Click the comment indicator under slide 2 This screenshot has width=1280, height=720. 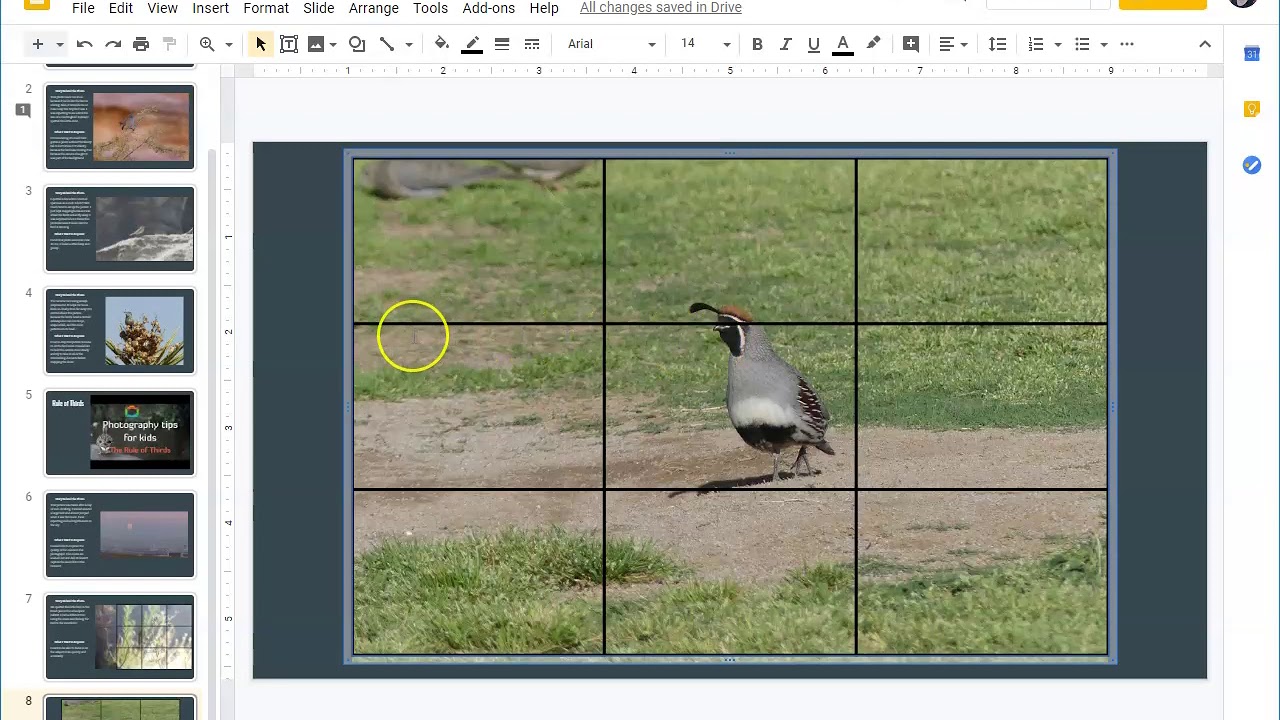coord(23,110)
